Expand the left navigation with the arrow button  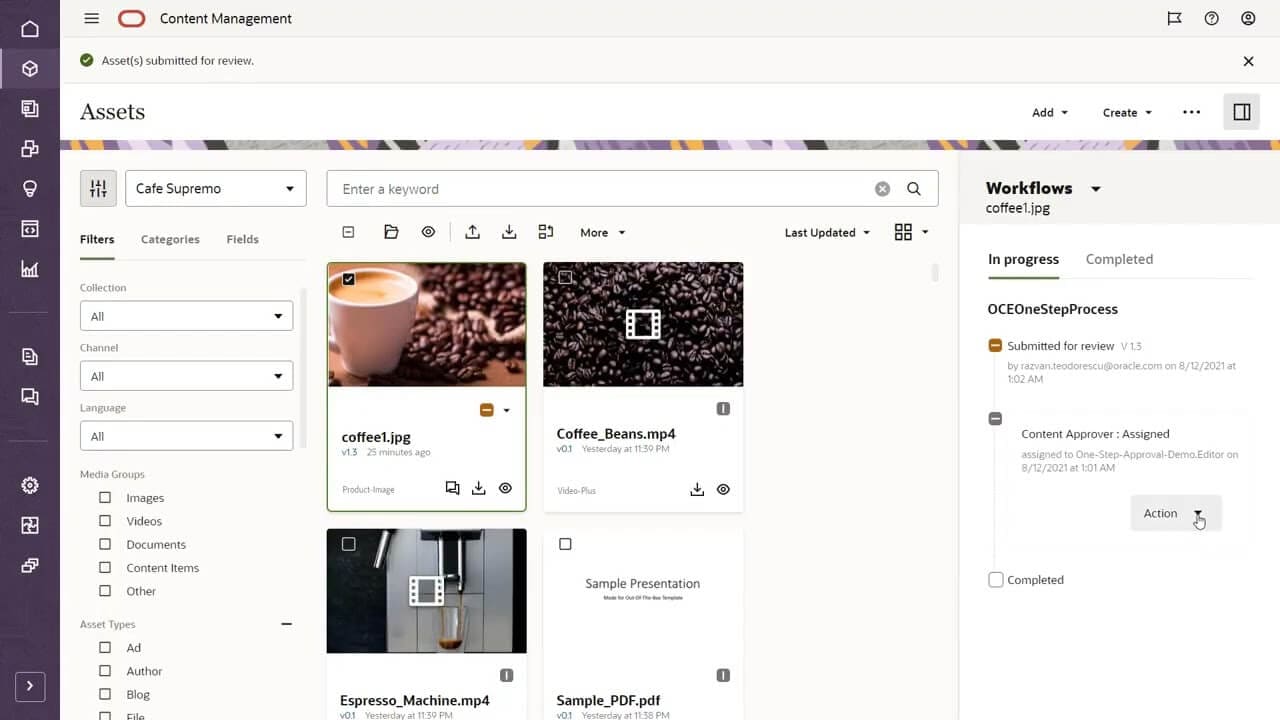[x=30, y=686]
